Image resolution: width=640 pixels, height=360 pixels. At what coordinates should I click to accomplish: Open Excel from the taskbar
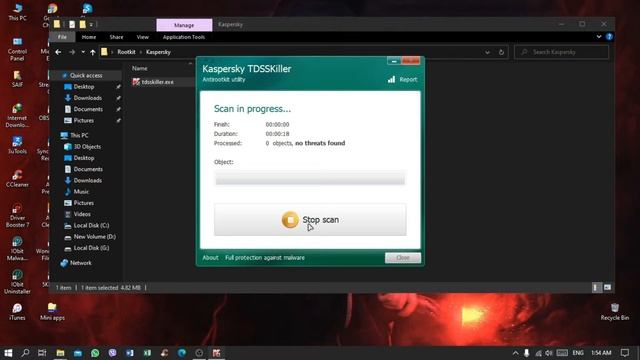(x=147, y=353)
